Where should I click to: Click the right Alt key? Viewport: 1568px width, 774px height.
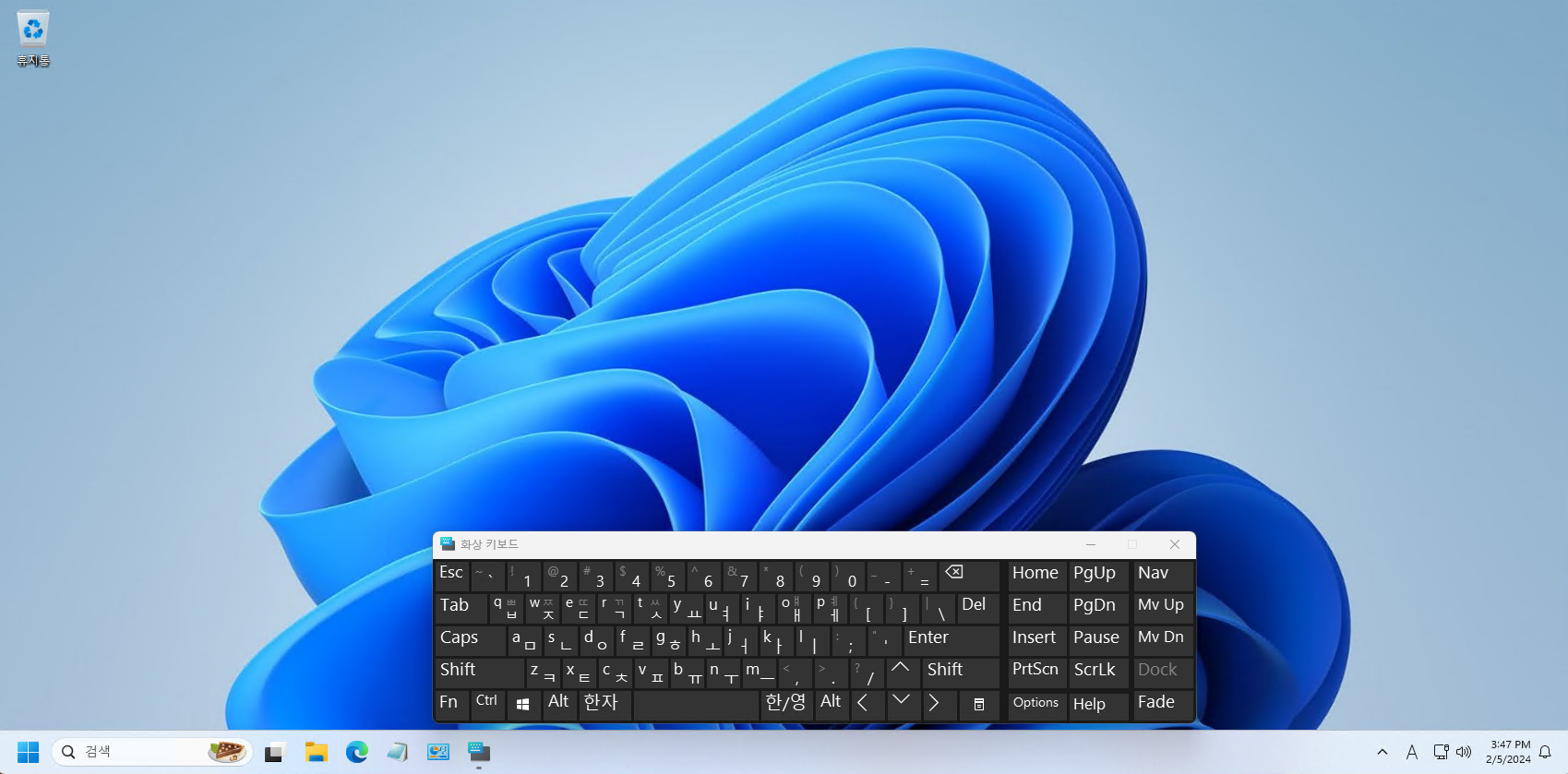(x=831, y=705)
